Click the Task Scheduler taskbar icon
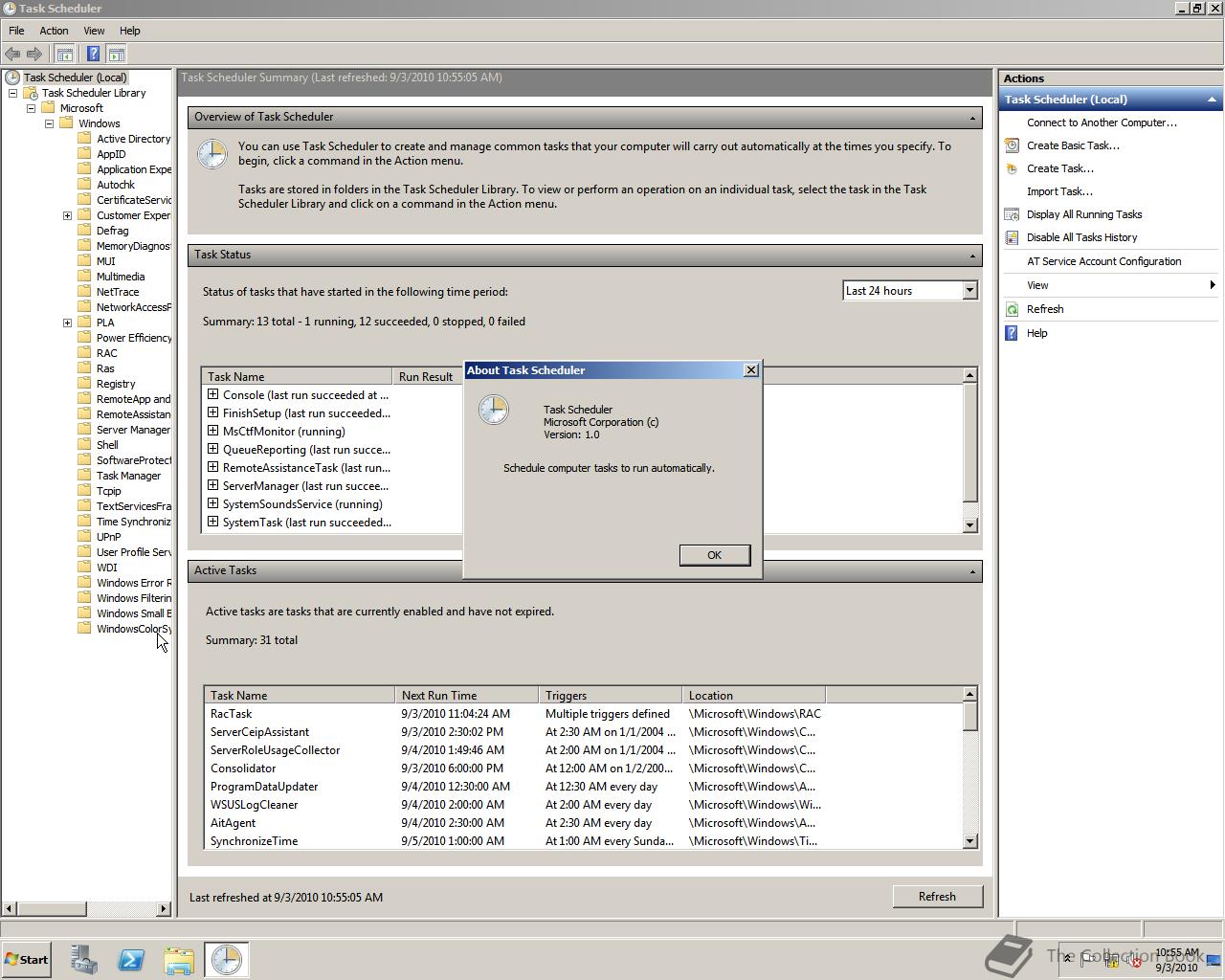 (227, 960)
